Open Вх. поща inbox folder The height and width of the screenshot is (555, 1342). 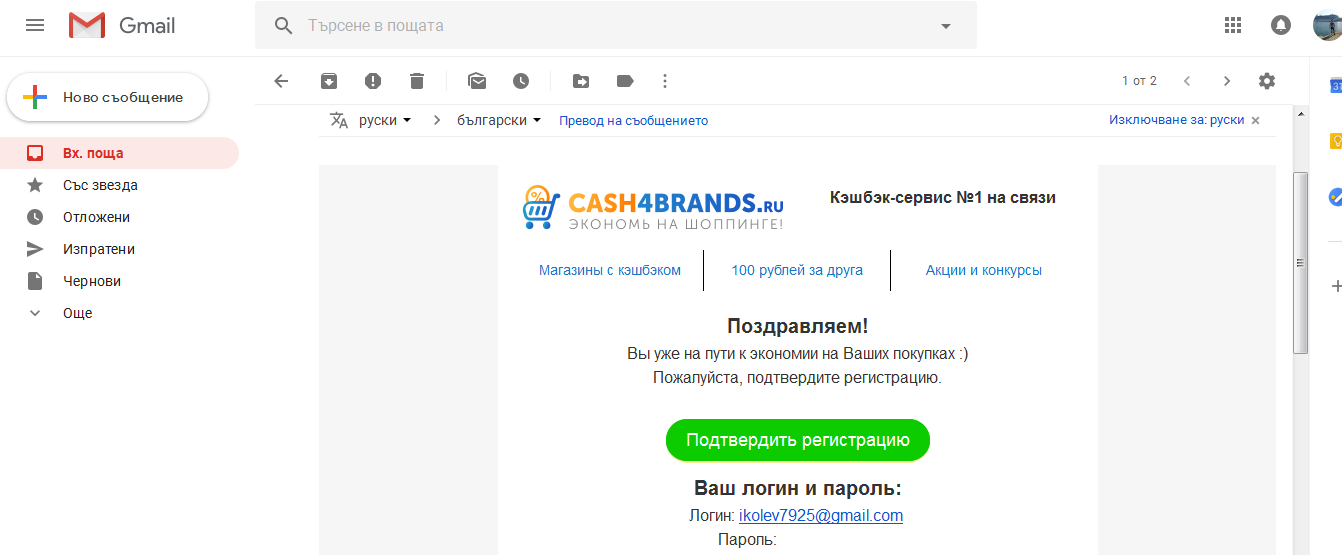pos(119,153)
